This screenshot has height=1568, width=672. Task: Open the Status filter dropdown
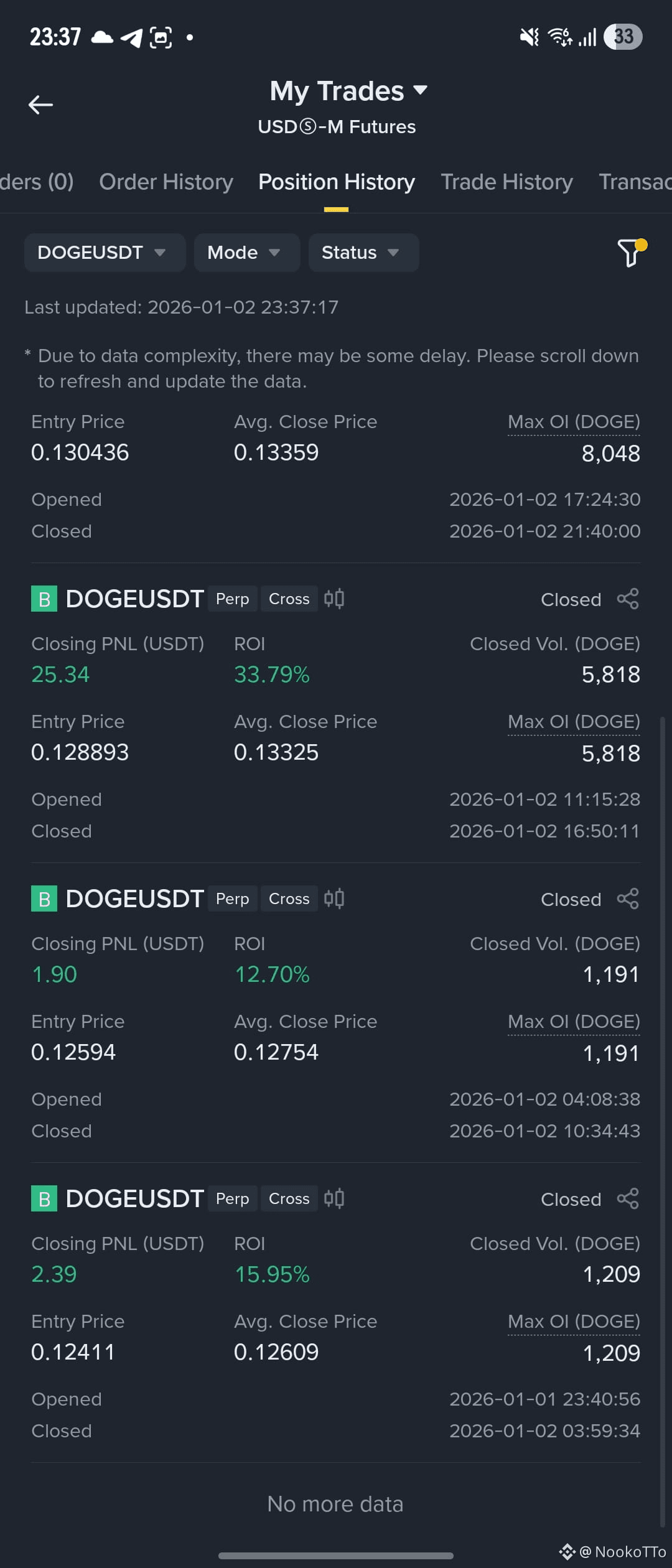pos(363,253)
